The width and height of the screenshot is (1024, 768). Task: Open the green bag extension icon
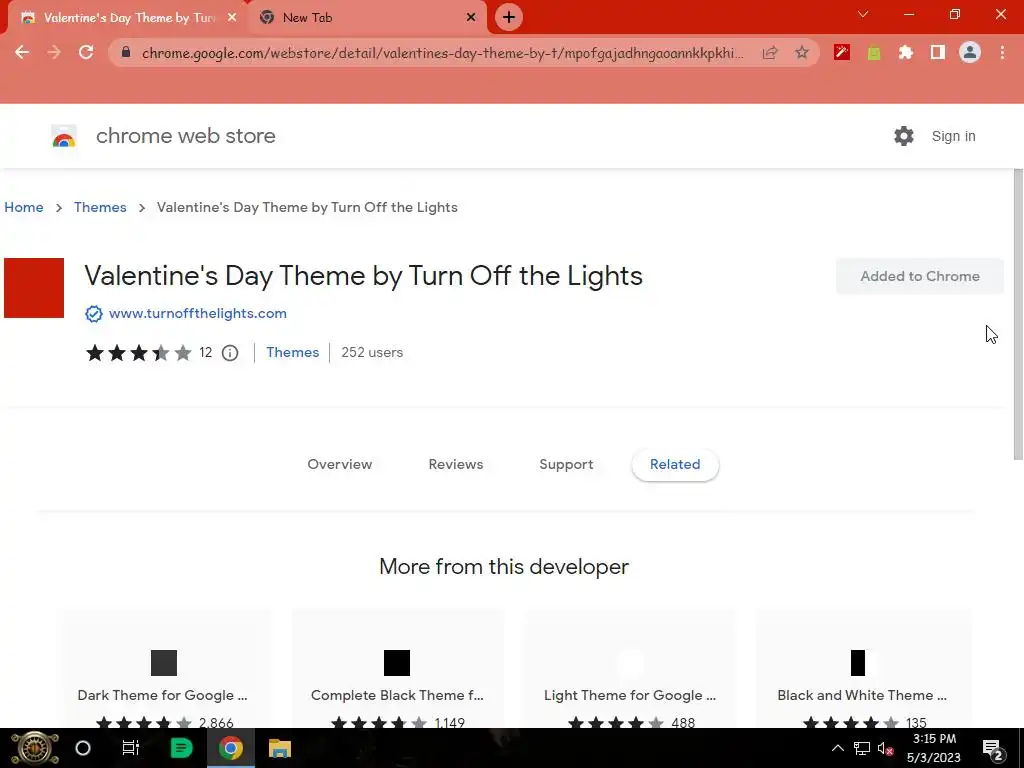point(874,53)
